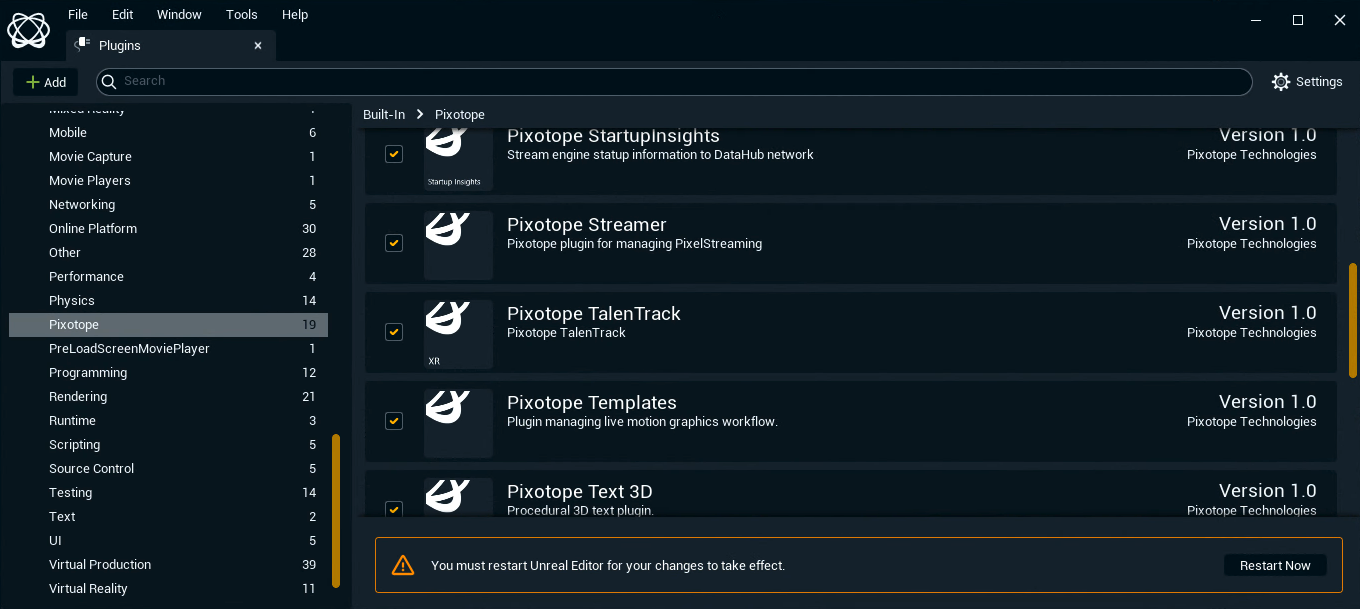Disable the Pixotope TalenTrack checkbox
The height and width of the screenshot is (609, 1360).
(394, 332)
